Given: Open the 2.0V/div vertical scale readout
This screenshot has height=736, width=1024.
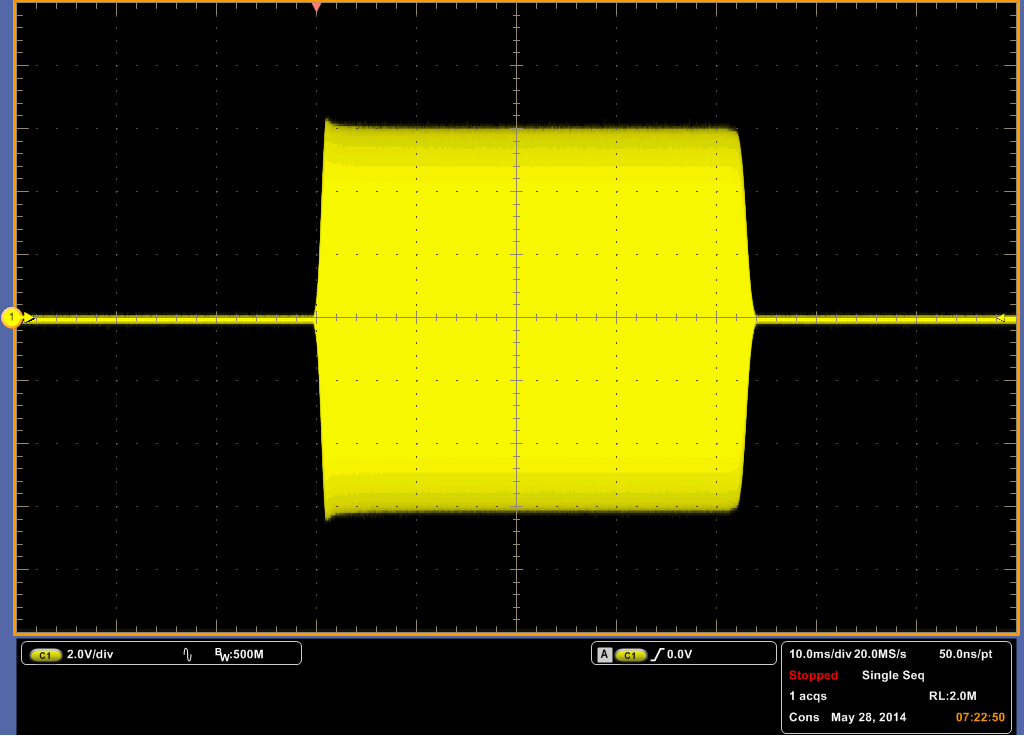Looking at the screenshot, I should coord(90,654).
